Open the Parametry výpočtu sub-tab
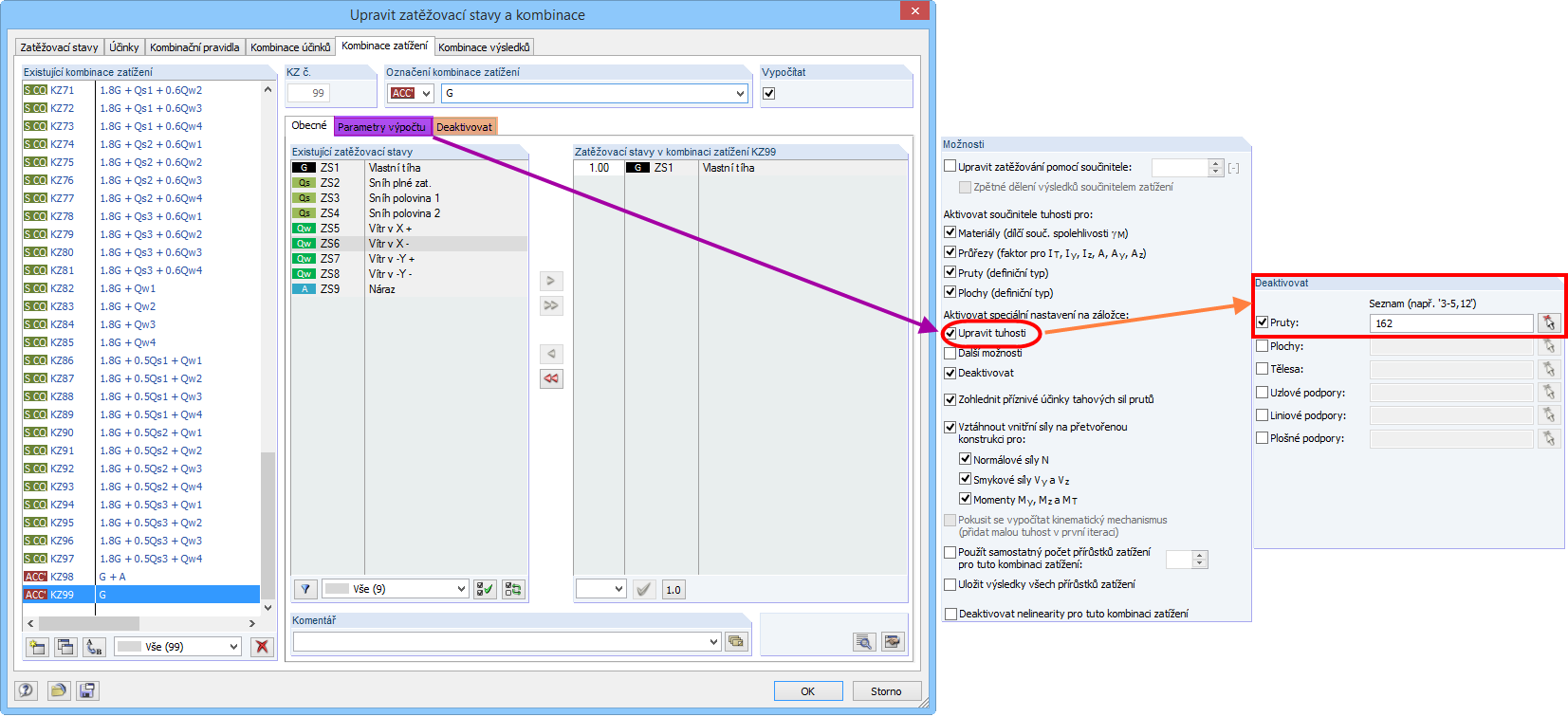 tap(381, 127)
